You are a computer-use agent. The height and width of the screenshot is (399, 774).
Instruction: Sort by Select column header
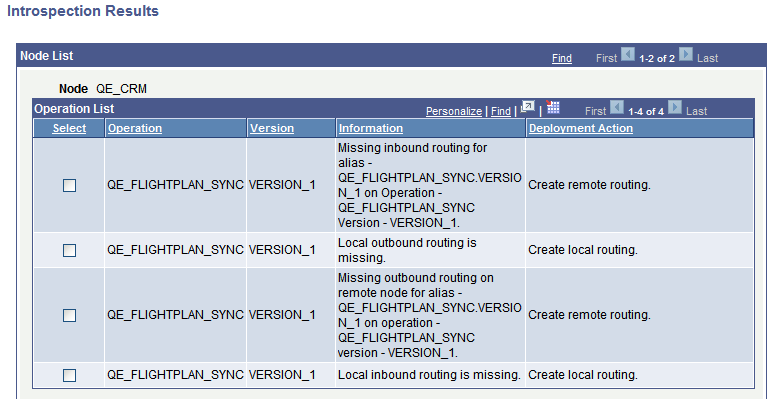tap(69, 128)
